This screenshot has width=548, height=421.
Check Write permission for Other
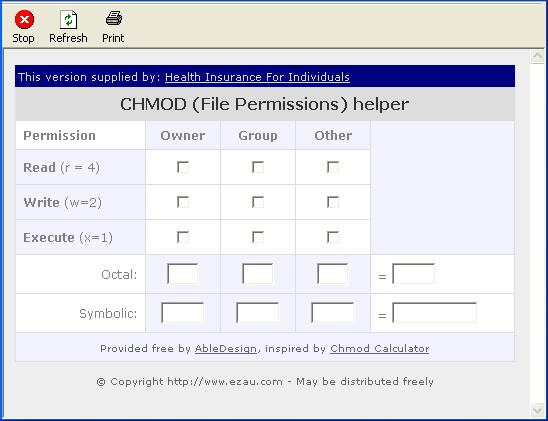pyautogui.click(x=333, y=202)
